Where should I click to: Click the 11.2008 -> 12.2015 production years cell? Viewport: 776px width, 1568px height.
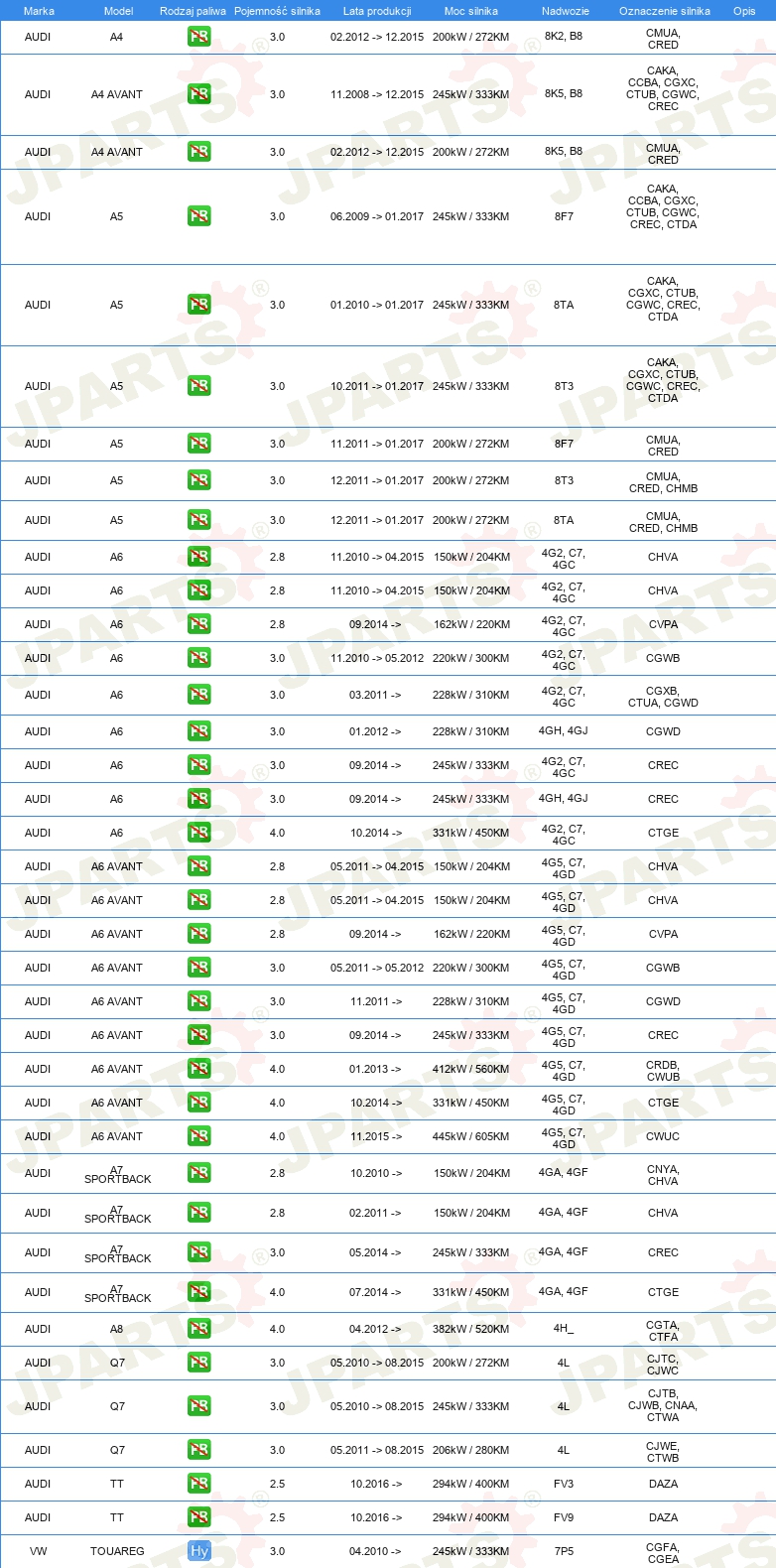click(x=377, y=94)
